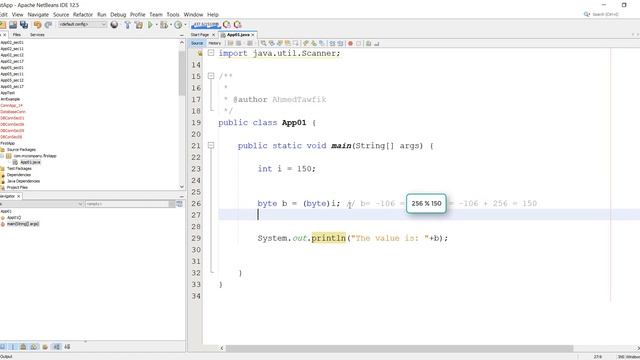
Task: Close the Start Page tab
Action: pos(213,35)
